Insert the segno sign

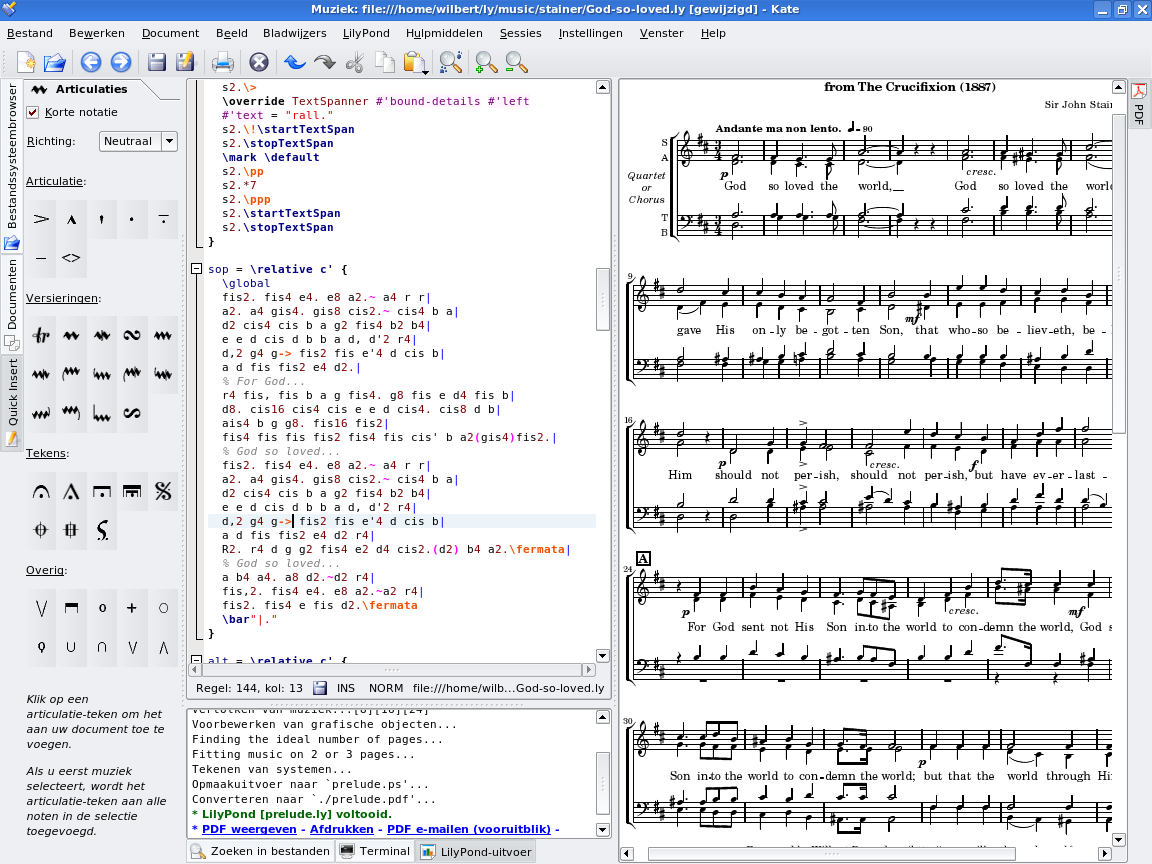pyautogui.click(x=163, y=491)
